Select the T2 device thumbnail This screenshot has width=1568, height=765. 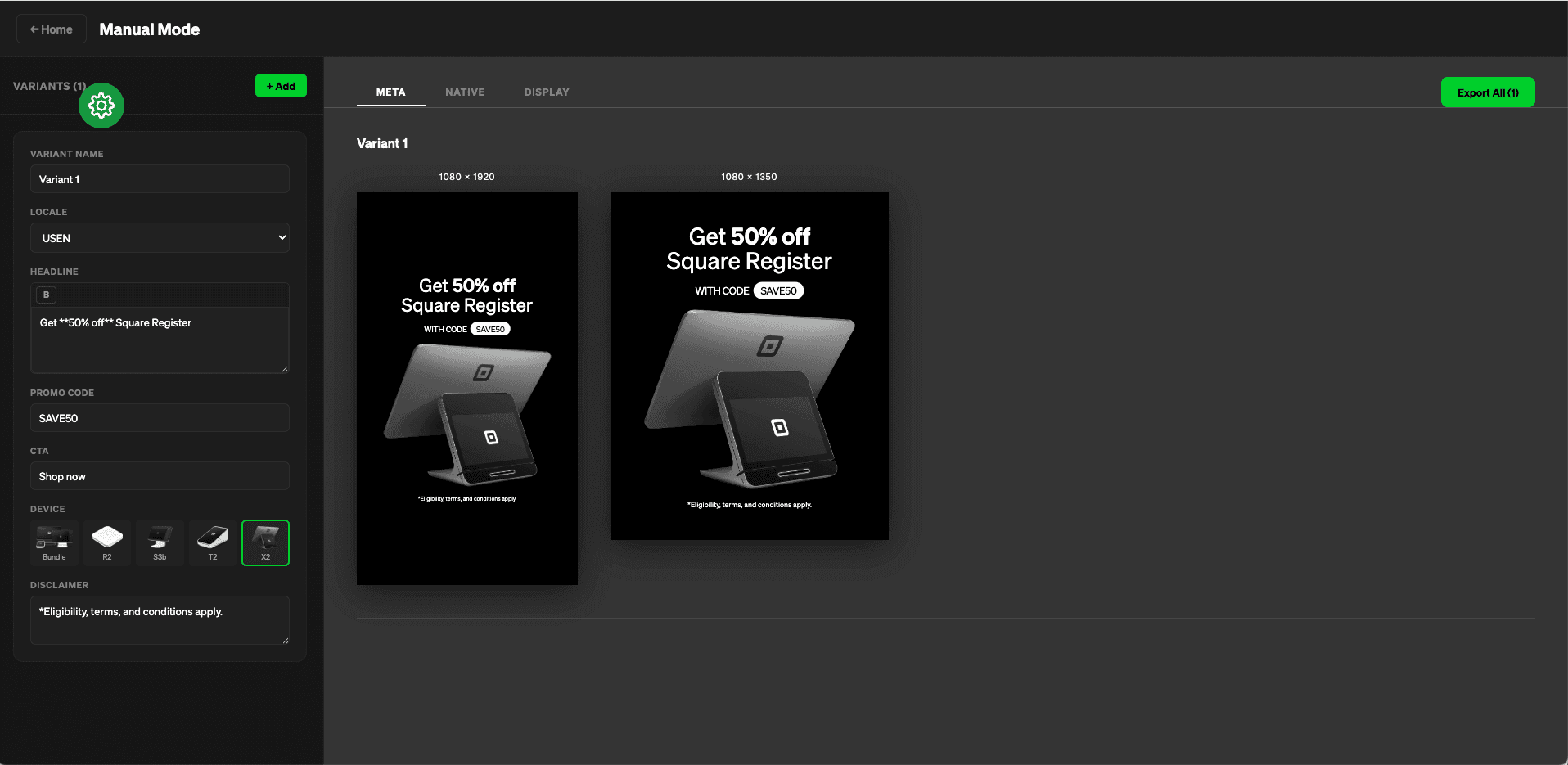click(213, 542)
